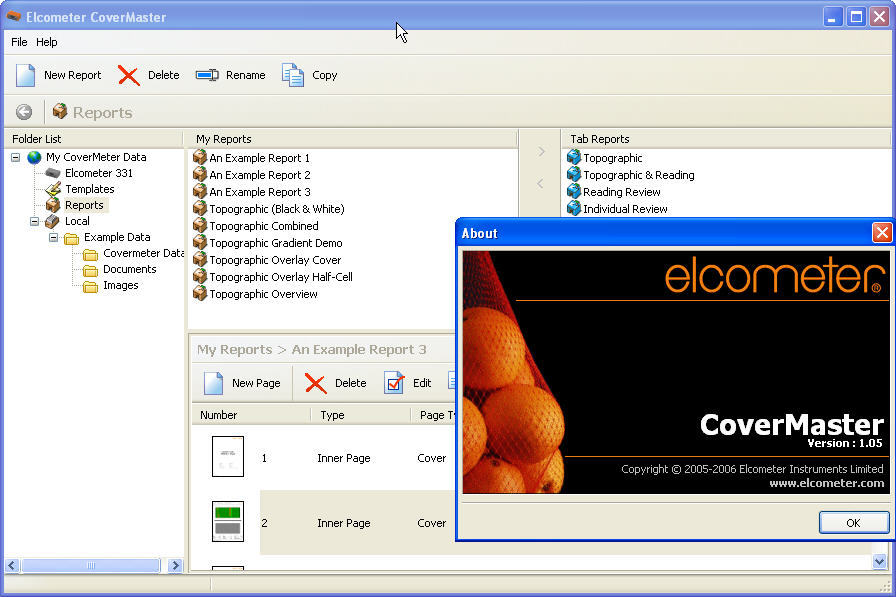Select Topographic Gradient Demo report
Image resolution: width=896 pixels, height=597 pixels.
pyautogui.click(x=275, y=243)
